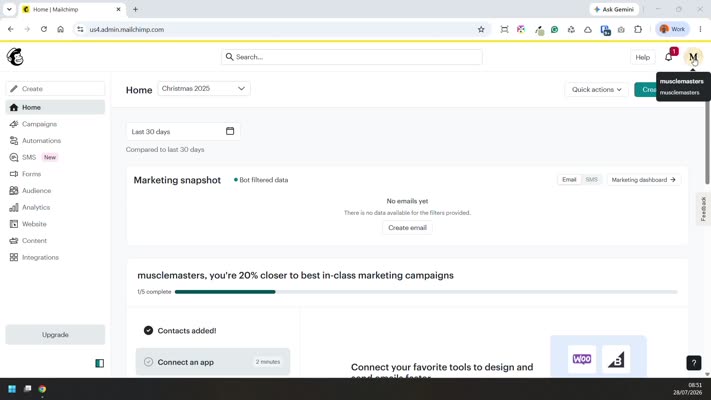This screenshot has width=711, height=400.
Task: Collapse the sidebar with panel icon
Action: click(x=99, y=363)
